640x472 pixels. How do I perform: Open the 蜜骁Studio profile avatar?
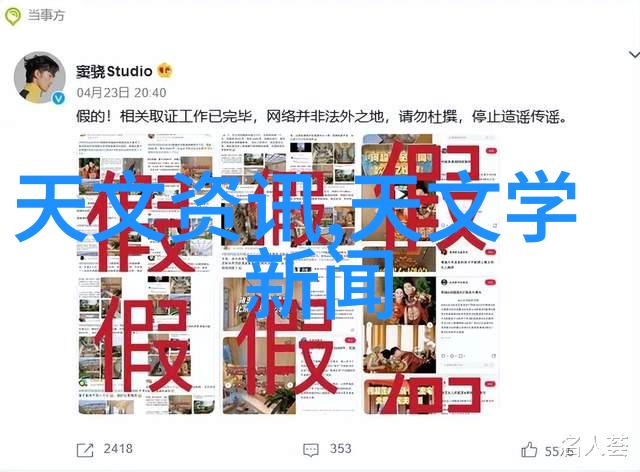click(40, 77)
